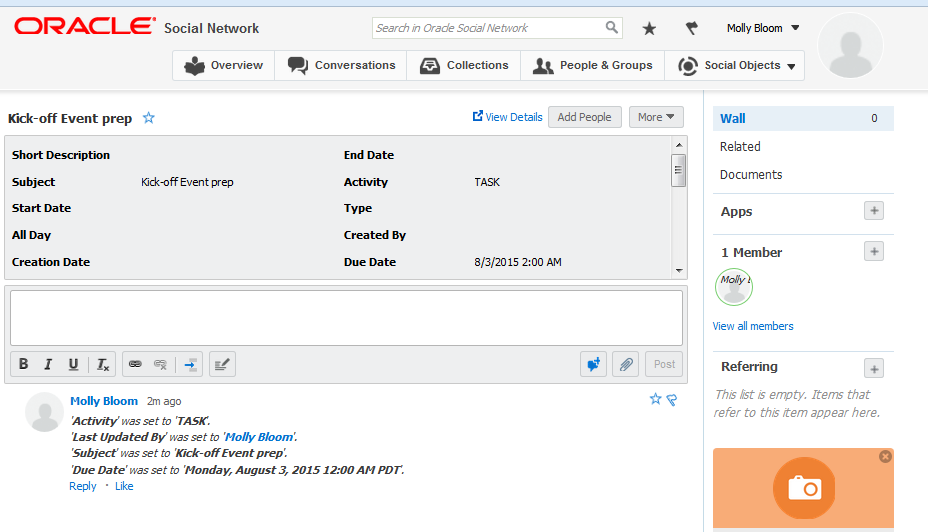Click the Add People button
The image size is (928, 532).
tap(585, 117)
